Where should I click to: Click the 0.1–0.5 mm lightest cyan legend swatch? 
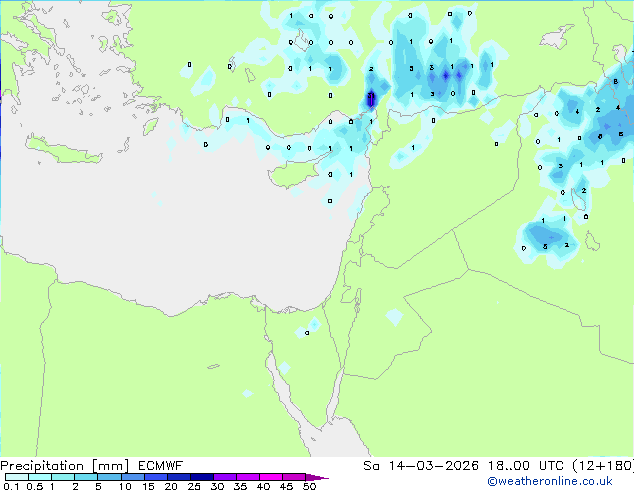coord(17,477)
